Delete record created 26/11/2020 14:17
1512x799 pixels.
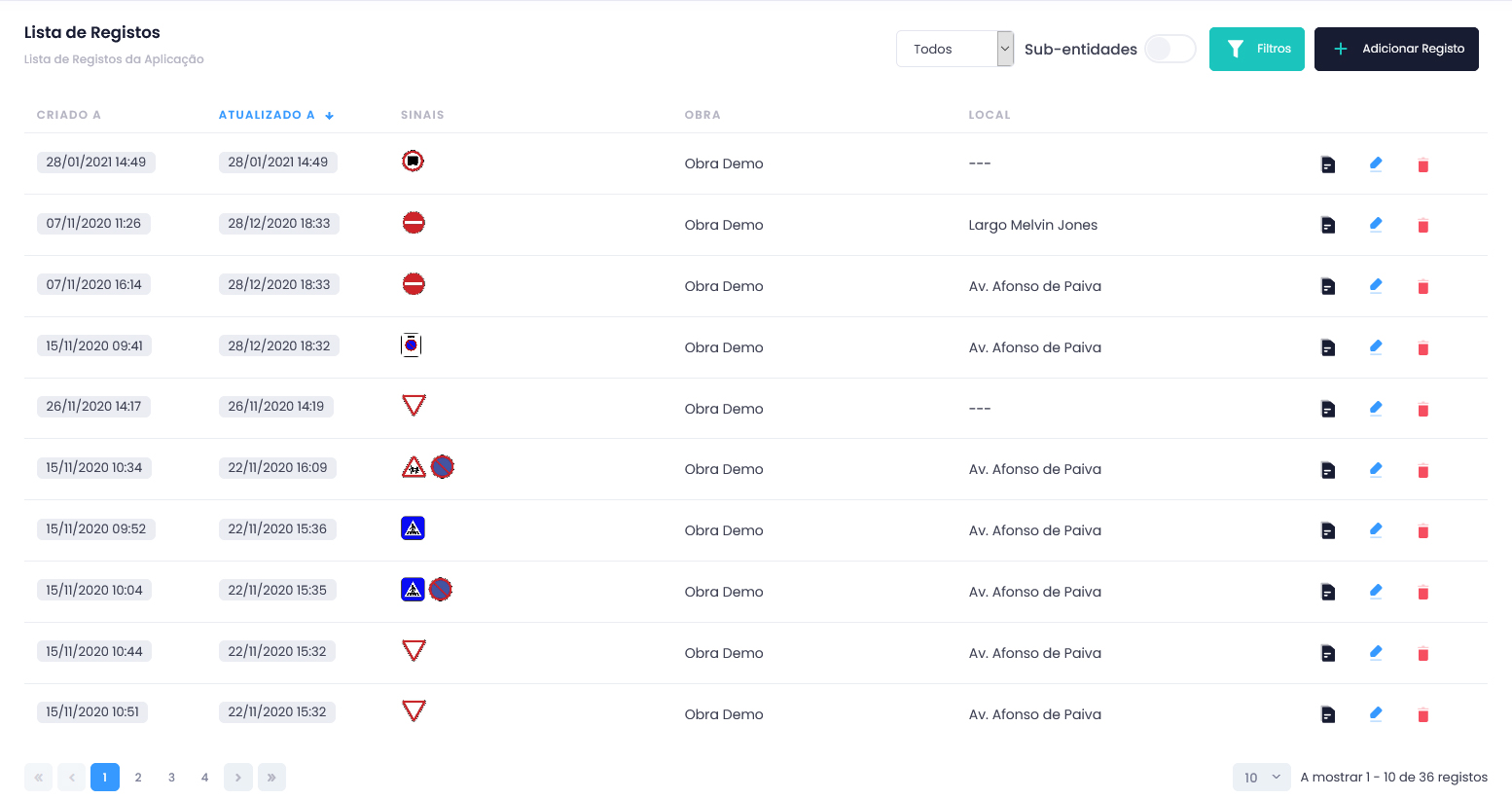pos(1422,410)
